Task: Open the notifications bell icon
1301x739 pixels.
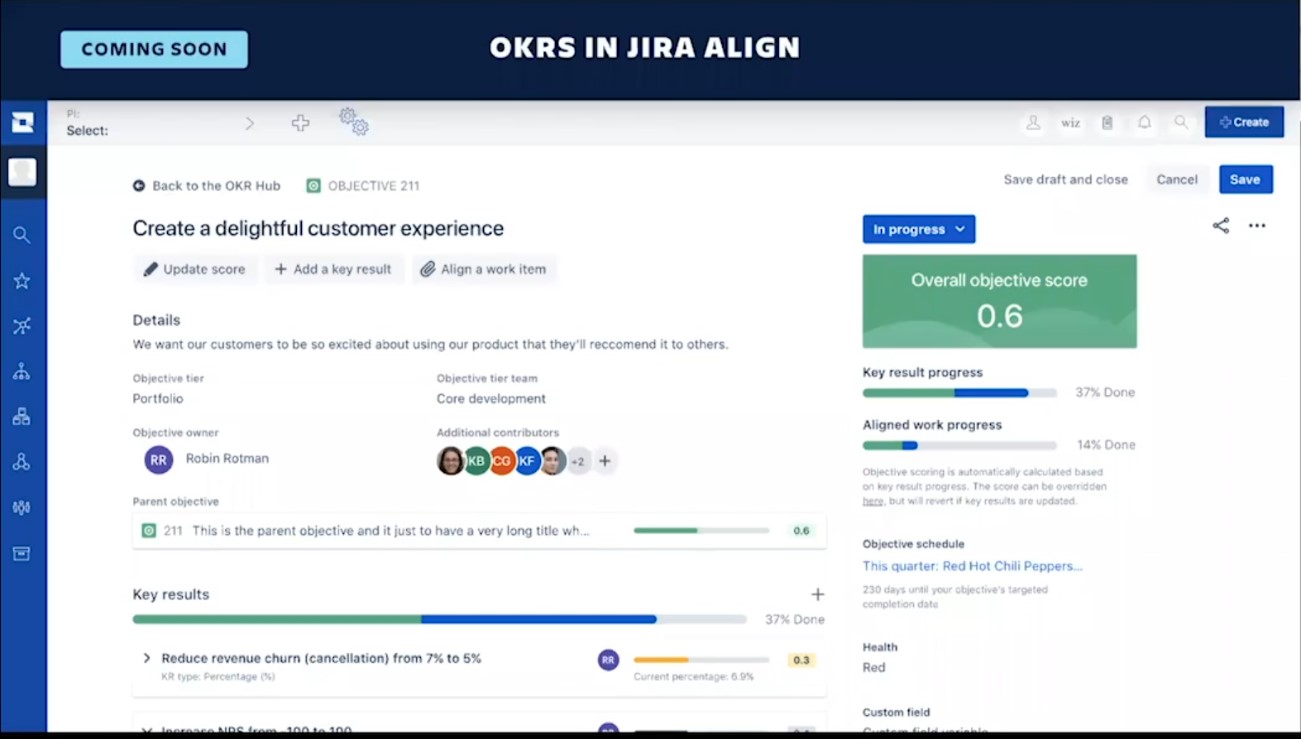Action: click(1144, 122)
